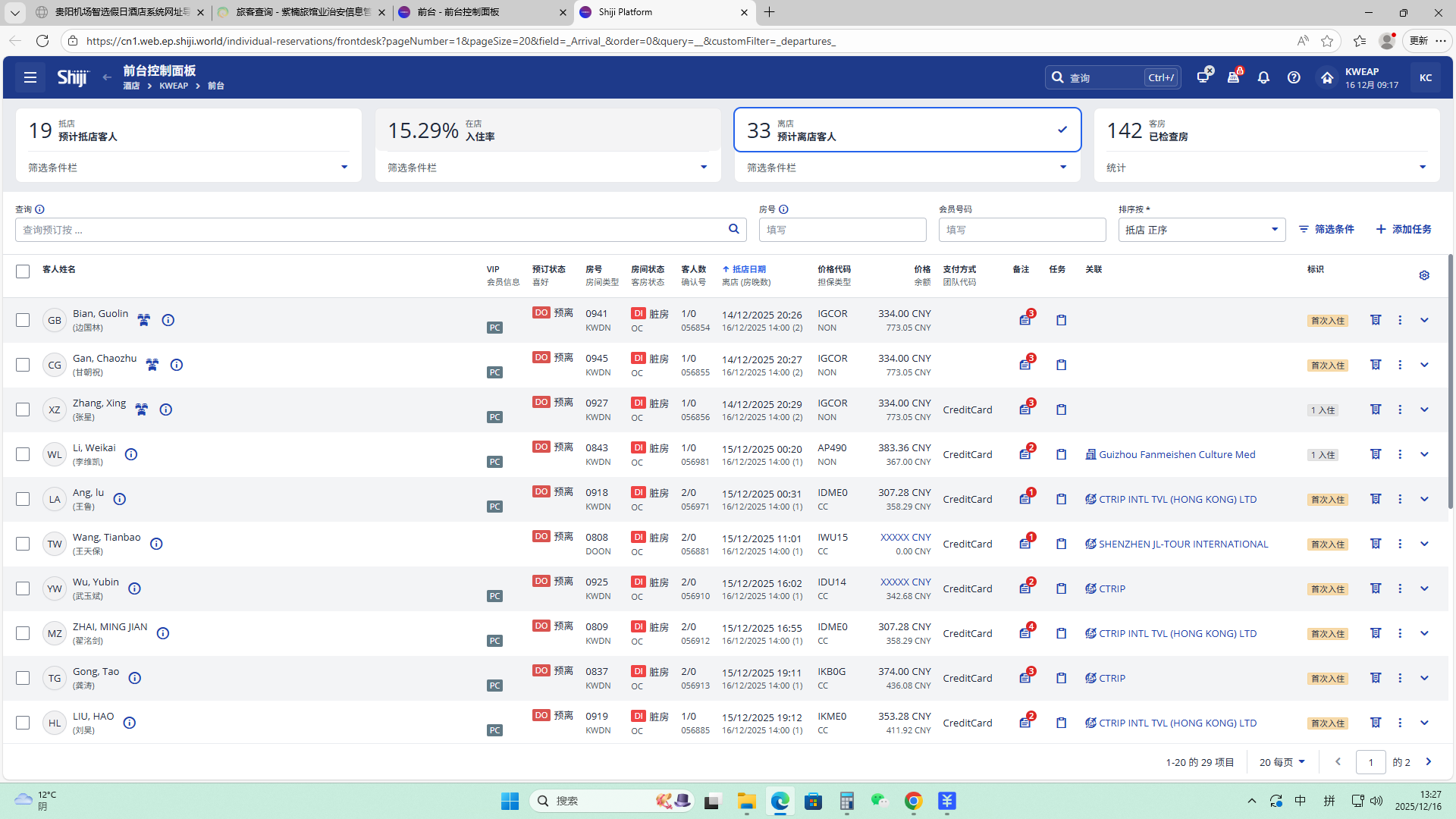Open Guizhou Fanmeishen Culture Med link
The width and height of the screenshot is (1456, 819).
(x=1176, y=454)
